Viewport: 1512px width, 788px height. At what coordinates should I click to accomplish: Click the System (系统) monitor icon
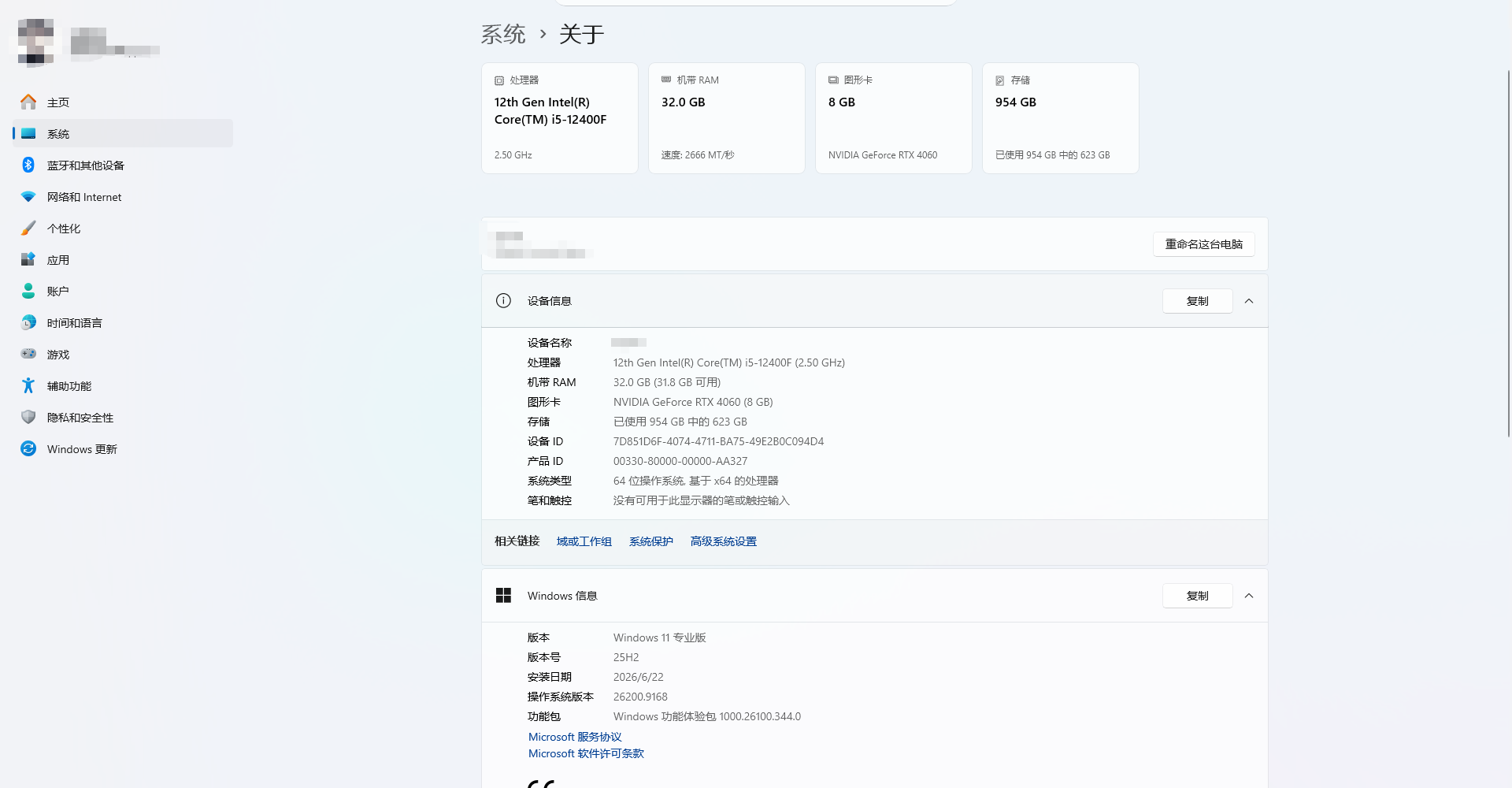tap(28, 133)
